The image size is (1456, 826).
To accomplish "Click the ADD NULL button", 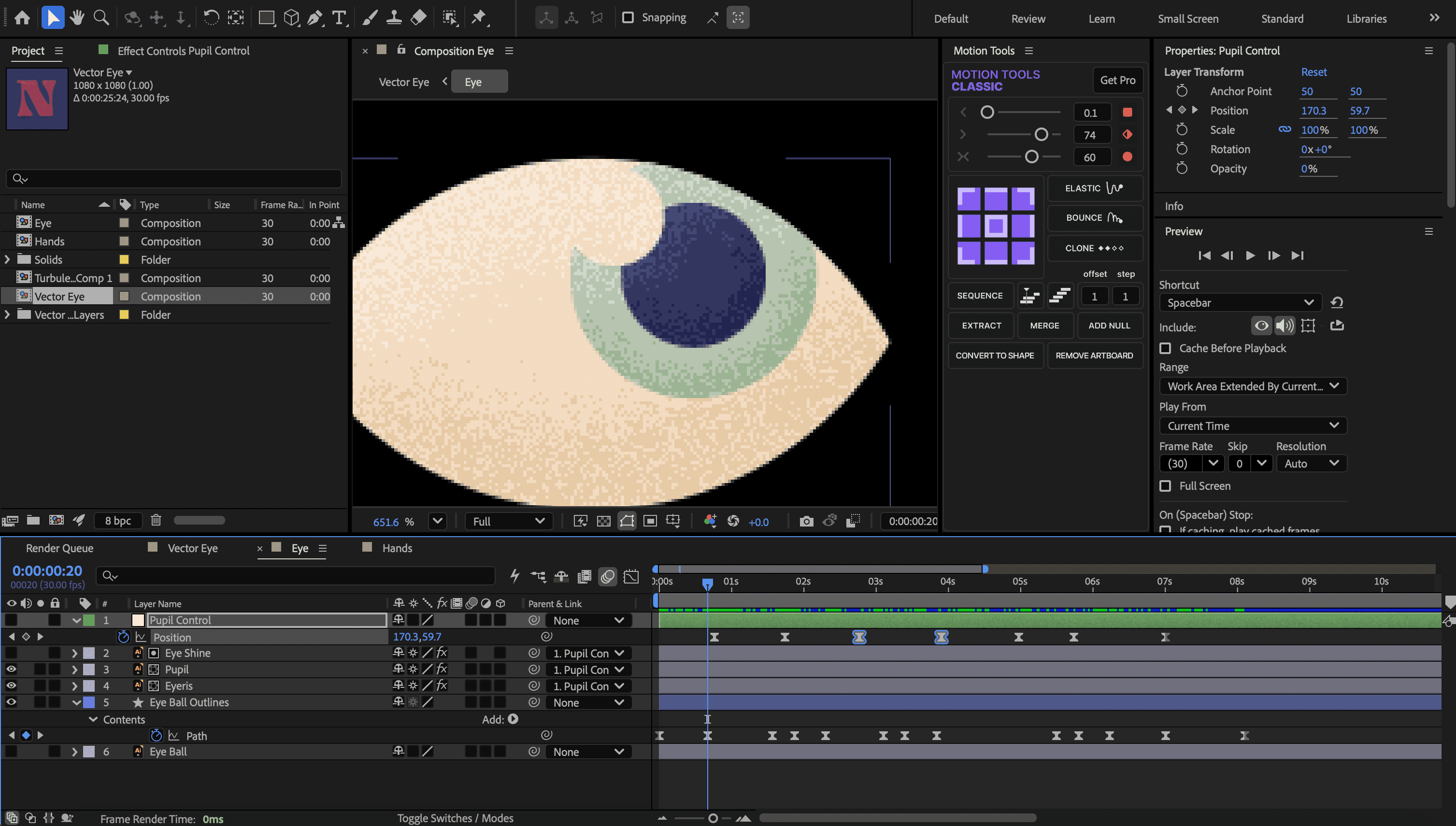I will [x=1109, y=325].
